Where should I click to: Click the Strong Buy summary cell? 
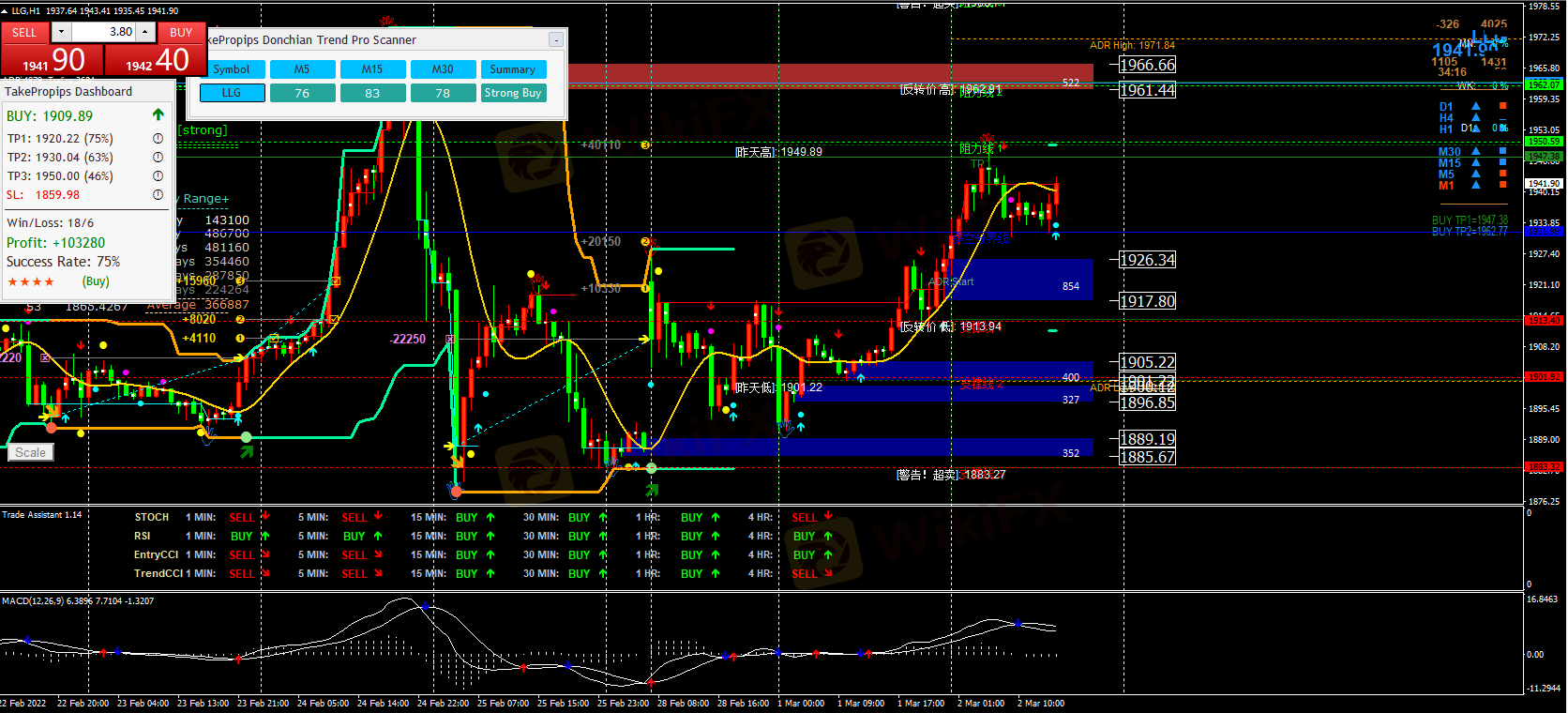(x=513, y=93)
